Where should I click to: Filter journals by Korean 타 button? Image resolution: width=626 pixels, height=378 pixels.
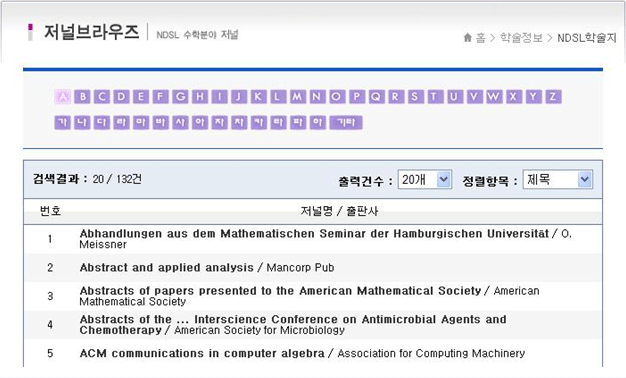pyautogui.click(x=278, y=123)
